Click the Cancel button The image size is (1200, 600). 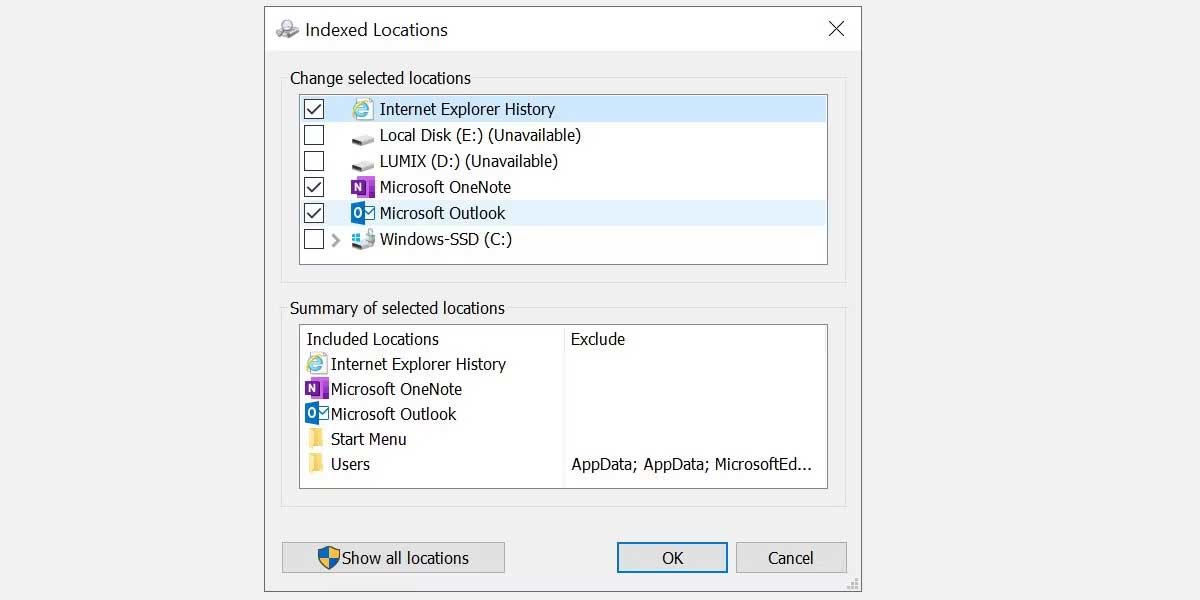coord(791,558)
